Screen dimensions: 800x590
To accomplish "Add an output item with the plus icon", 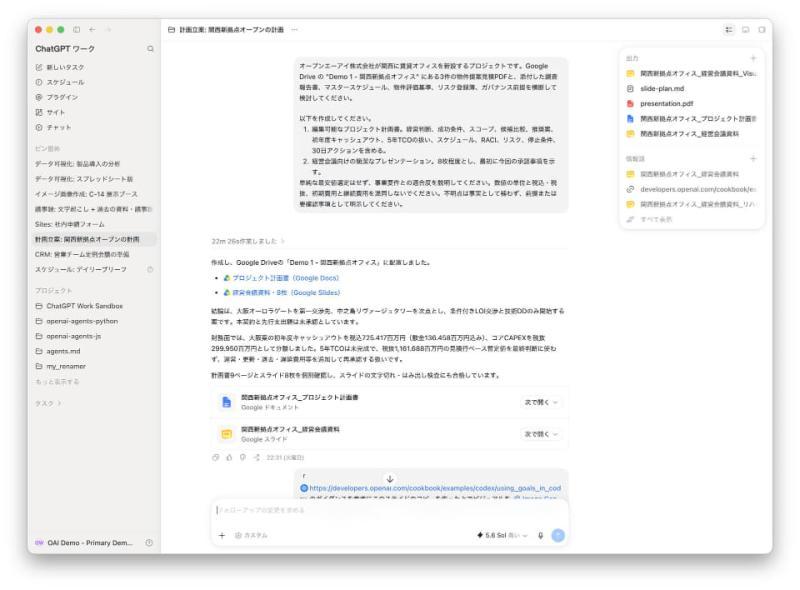I will pyautogui.click(x=753, y=58).
